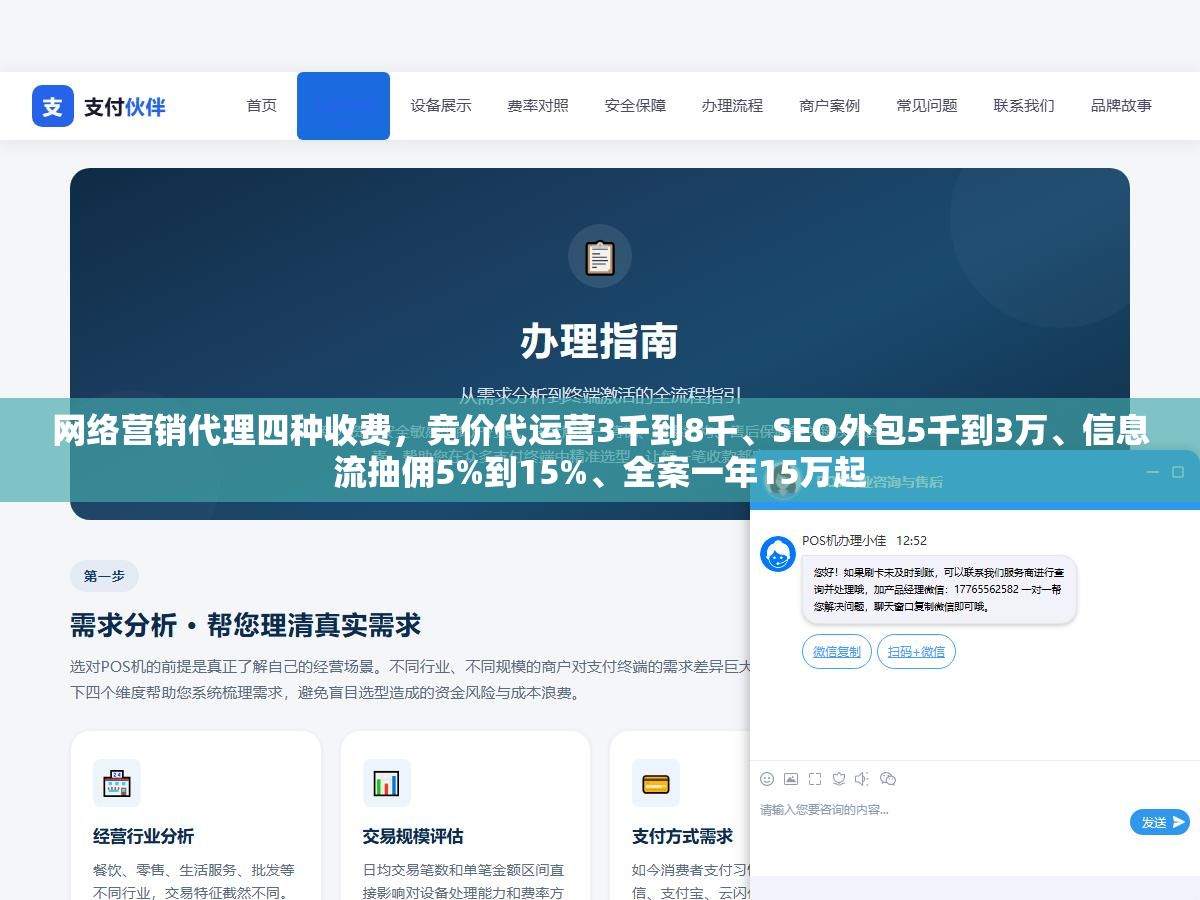Click the 发送 send button

1160,822
